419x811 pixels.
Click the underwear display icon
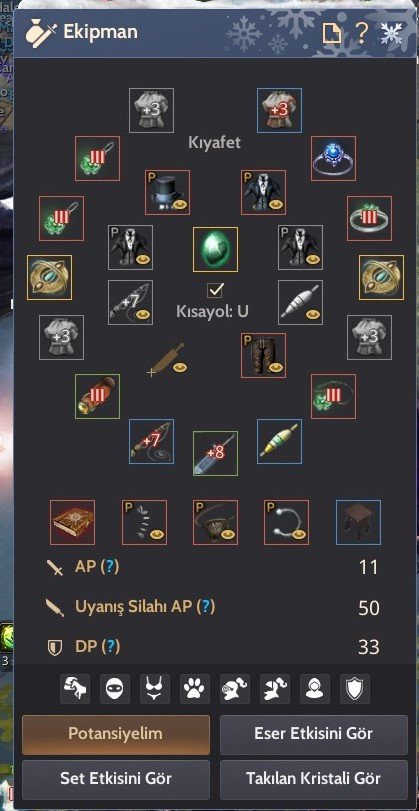point(155,688)
